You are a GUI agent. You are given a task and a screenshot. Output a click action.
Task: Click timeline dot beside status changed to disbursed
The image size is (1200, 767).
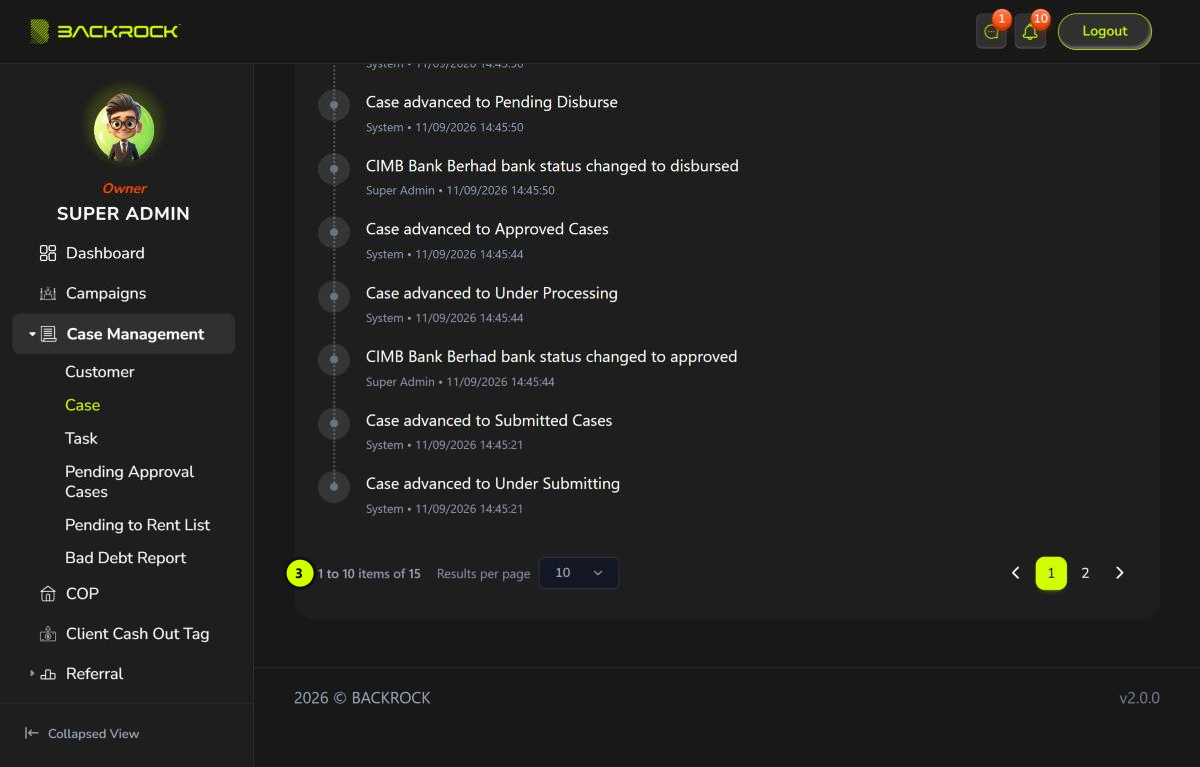(334, 169)
